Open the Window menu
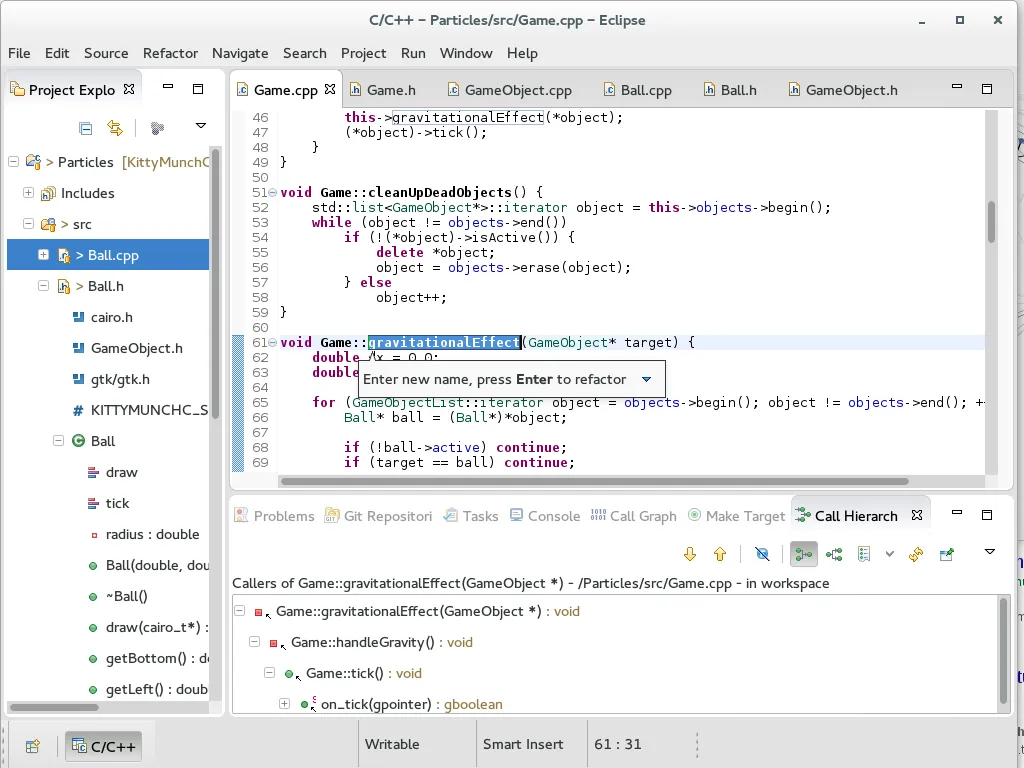This screenshot has height=768, width=1024. pos(466,53)
